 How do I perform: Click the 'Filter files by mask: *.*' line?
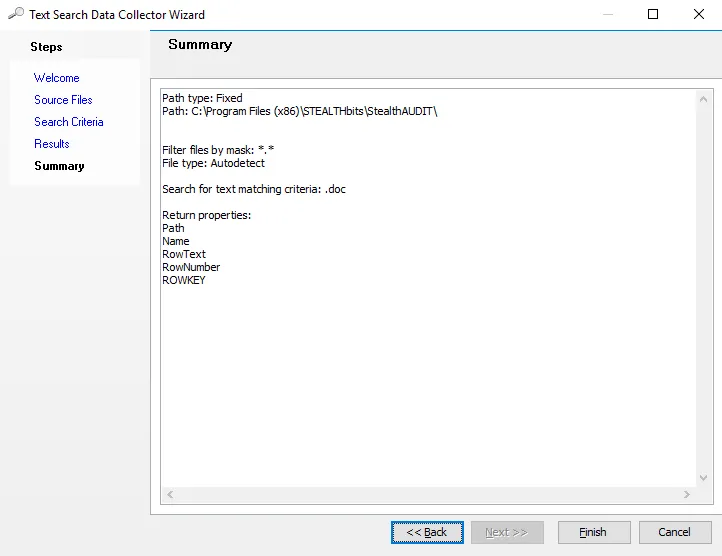point(218,150)
